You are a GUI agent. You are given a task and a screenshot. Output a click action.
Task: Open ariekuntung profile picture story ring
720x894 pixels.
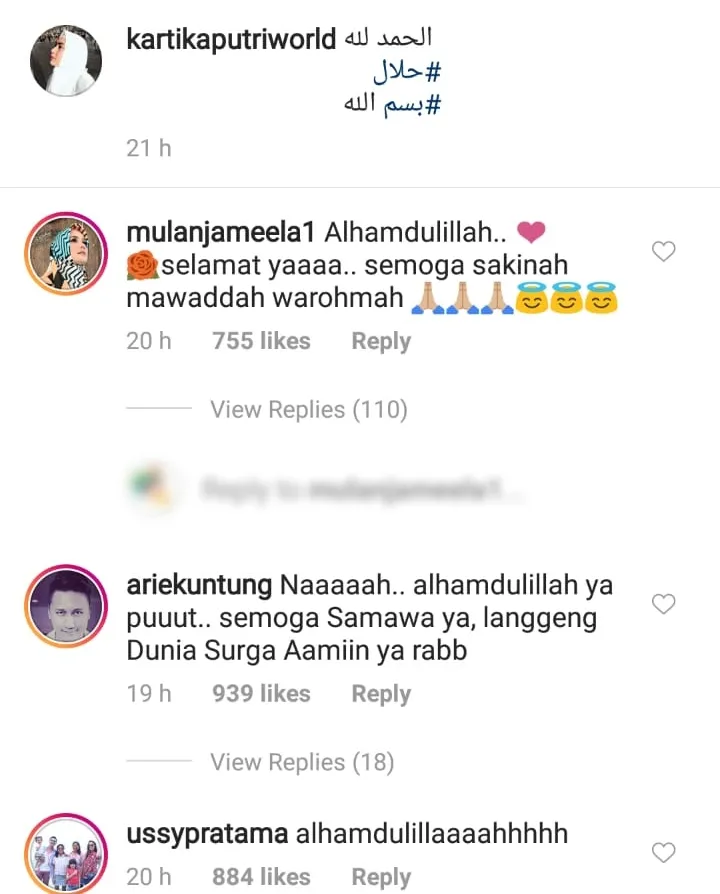tap(66, 606)
